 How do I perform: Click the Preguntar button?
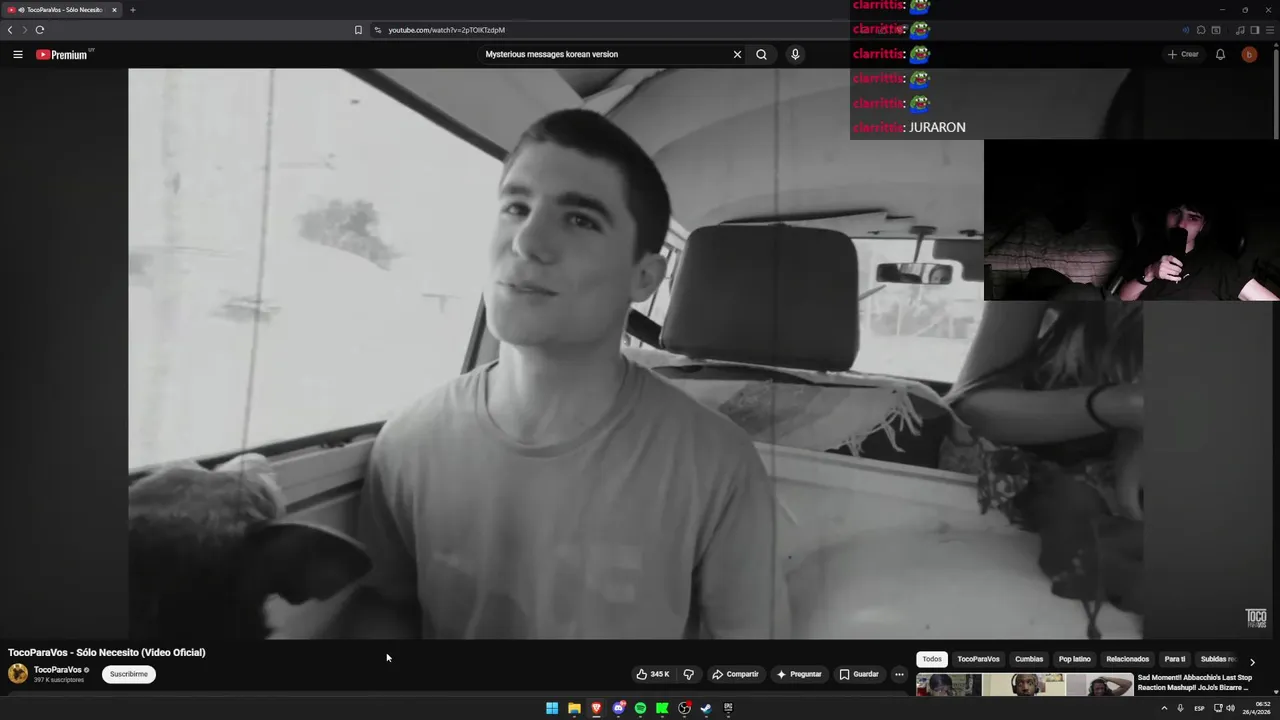[x=799, y=674]
